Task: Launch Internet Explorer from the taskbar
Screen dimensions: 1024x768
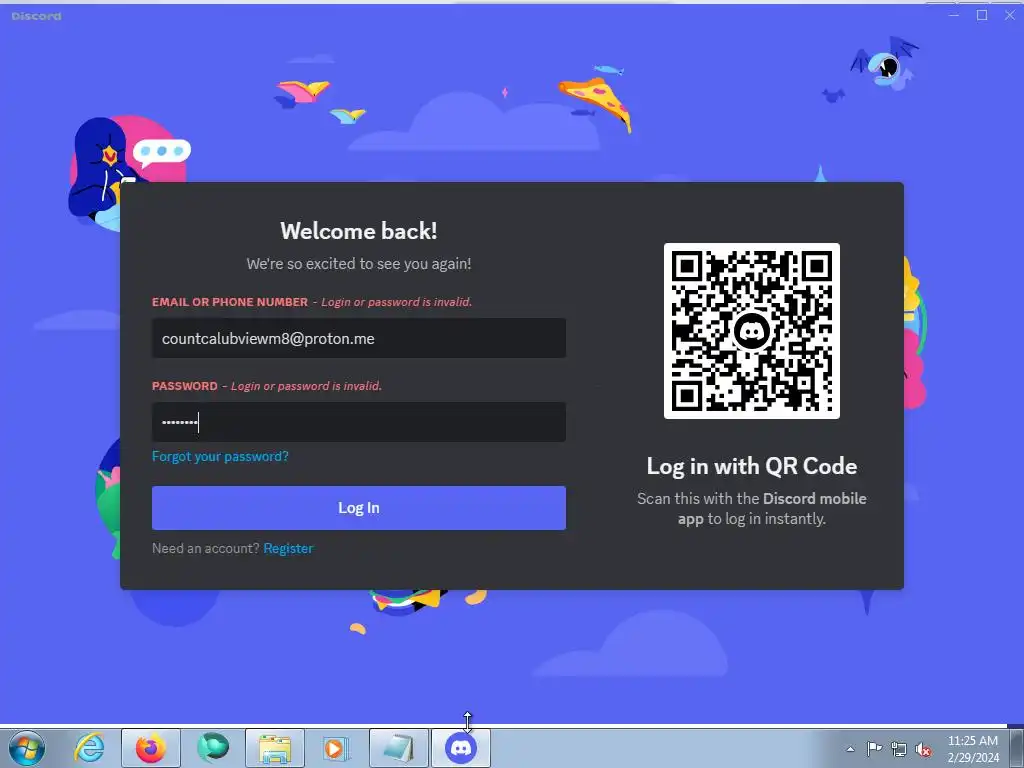Action: tap(89, 748)
